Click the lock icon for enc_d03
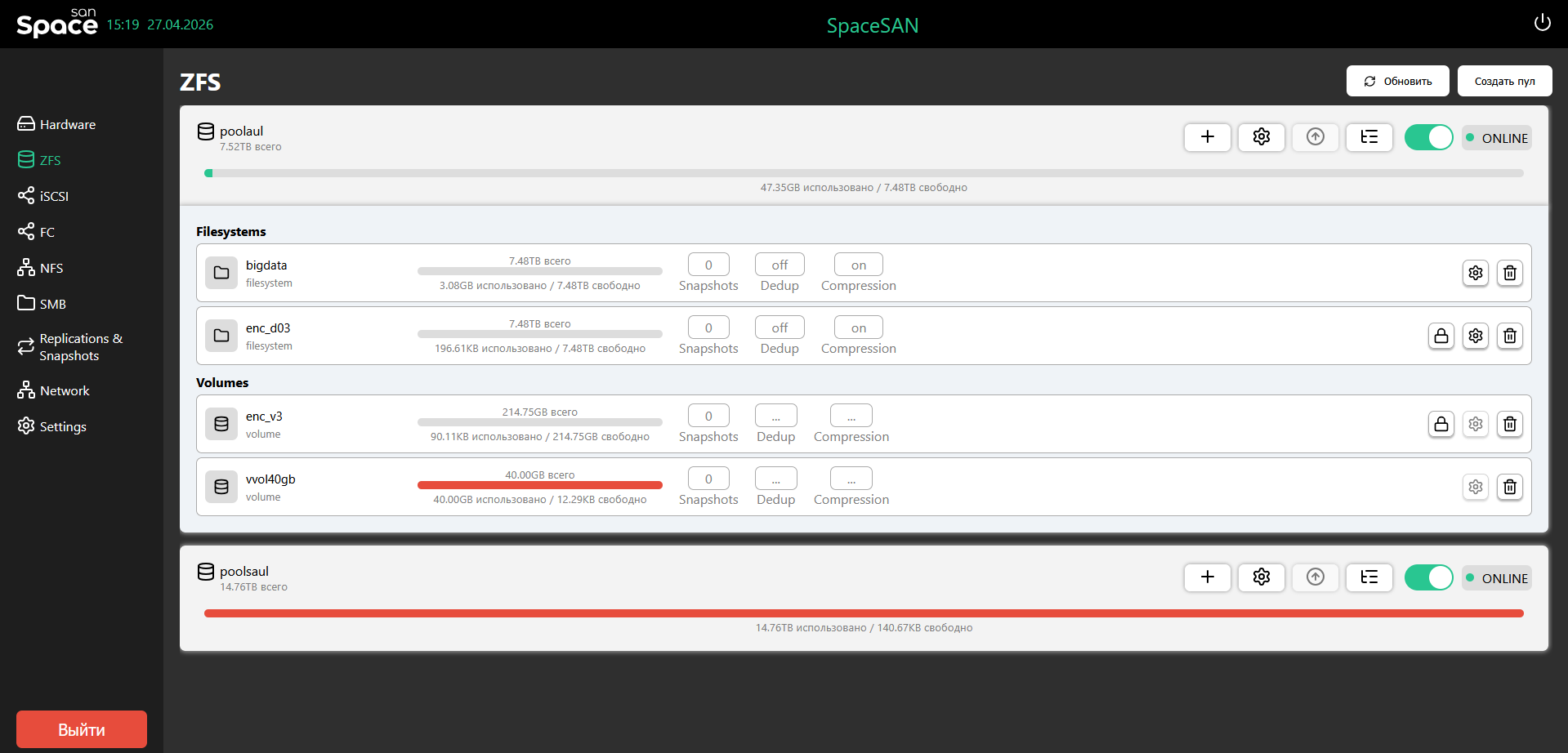The height and width of the screenshot is (753, 1568). coord(1441,336)
